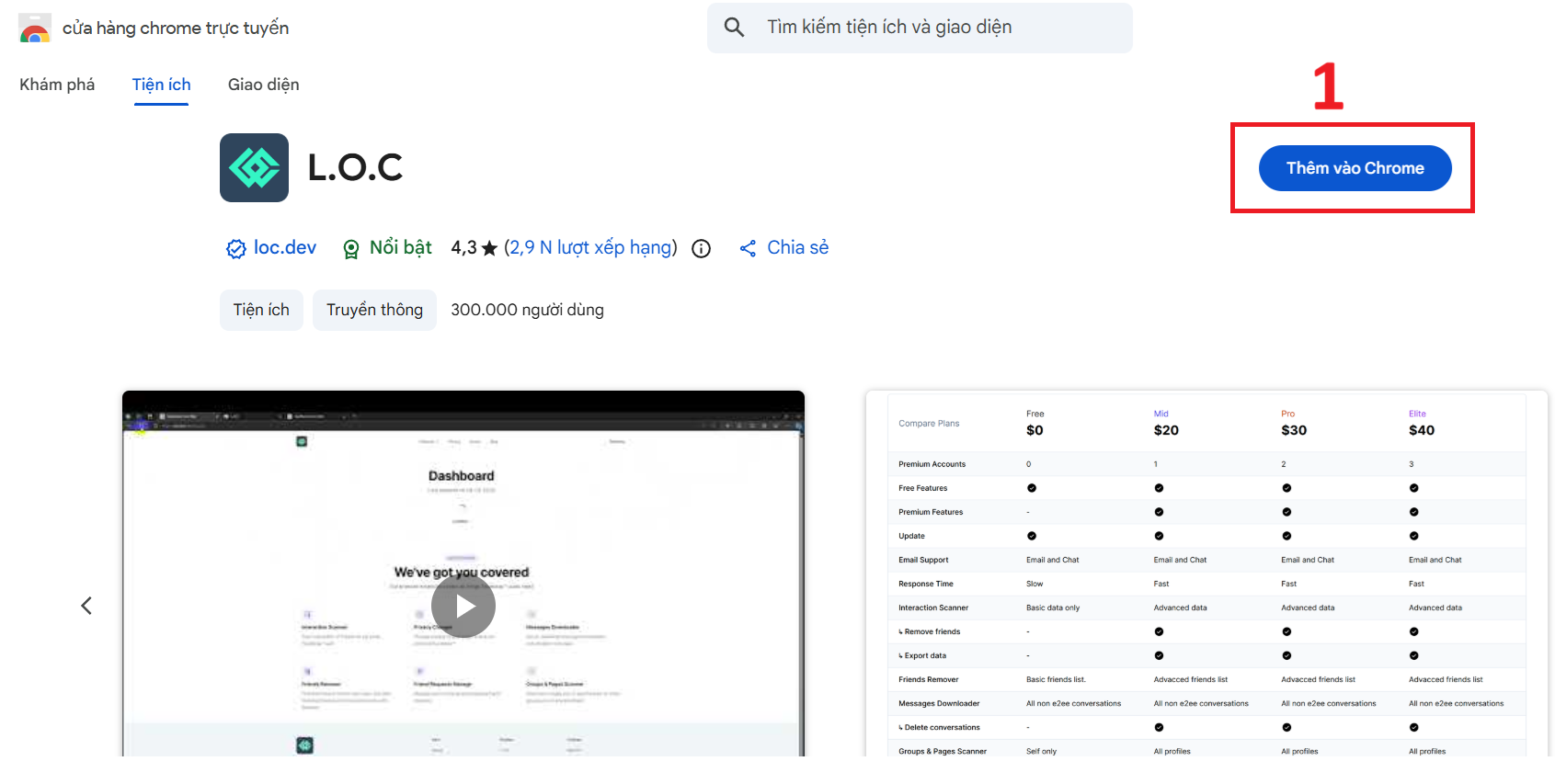
Task: Click the search magnifier icon
Action: (x=734, y=28)
